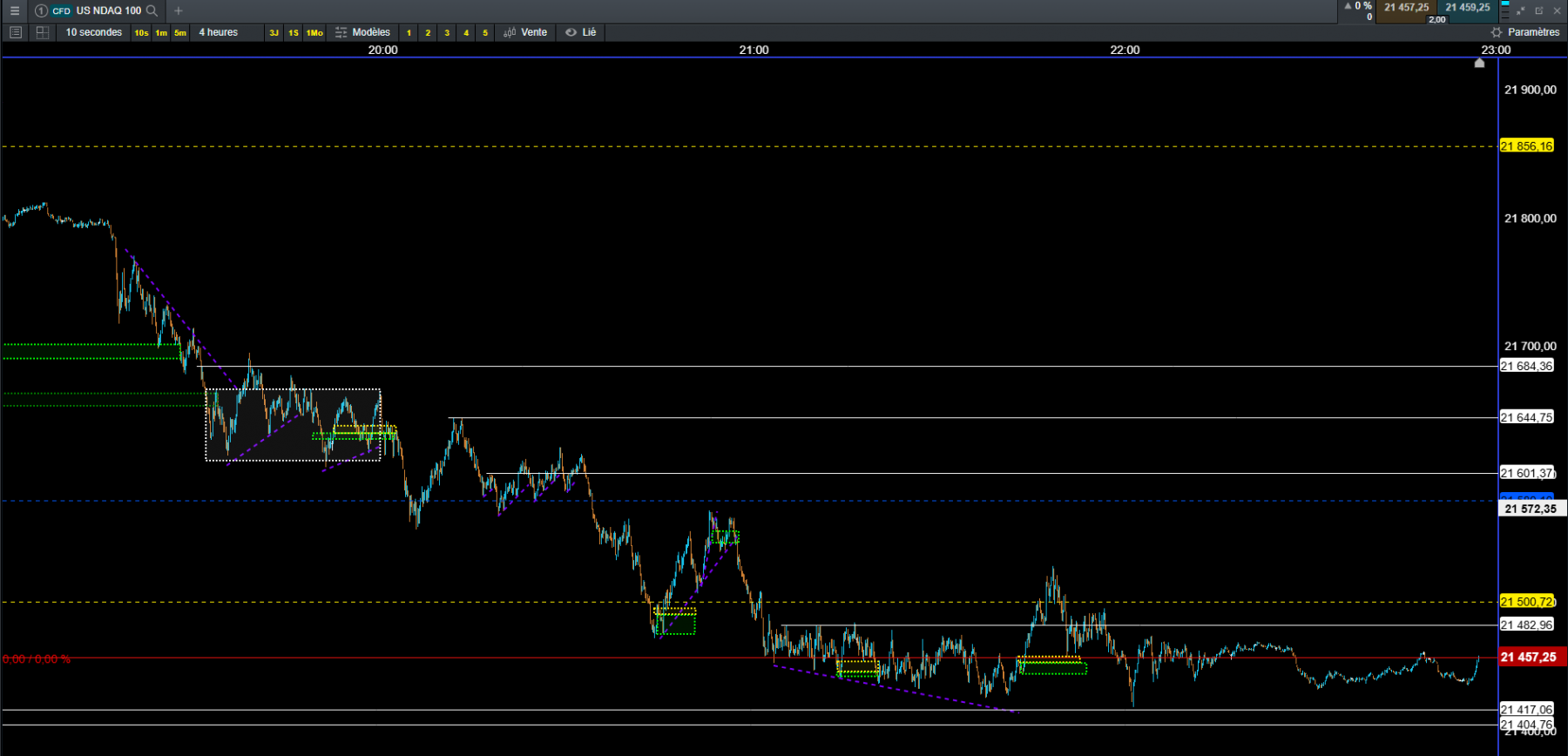Toggle the Lié linked-chart eye option
The height and width of the screenshot is (756, 1568).
[580, 32]
